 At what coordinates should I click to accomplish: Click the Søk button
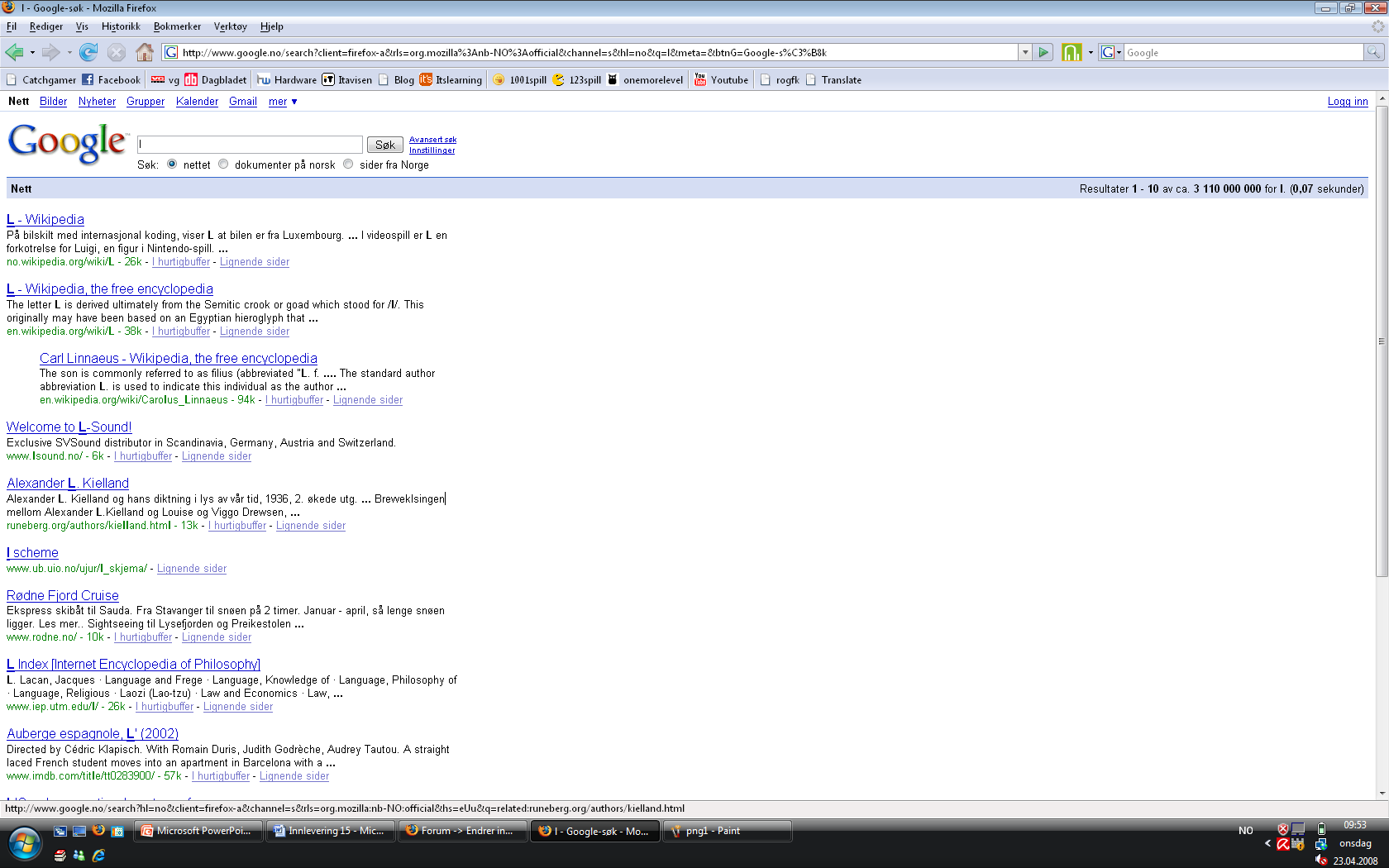coord(385,145)
